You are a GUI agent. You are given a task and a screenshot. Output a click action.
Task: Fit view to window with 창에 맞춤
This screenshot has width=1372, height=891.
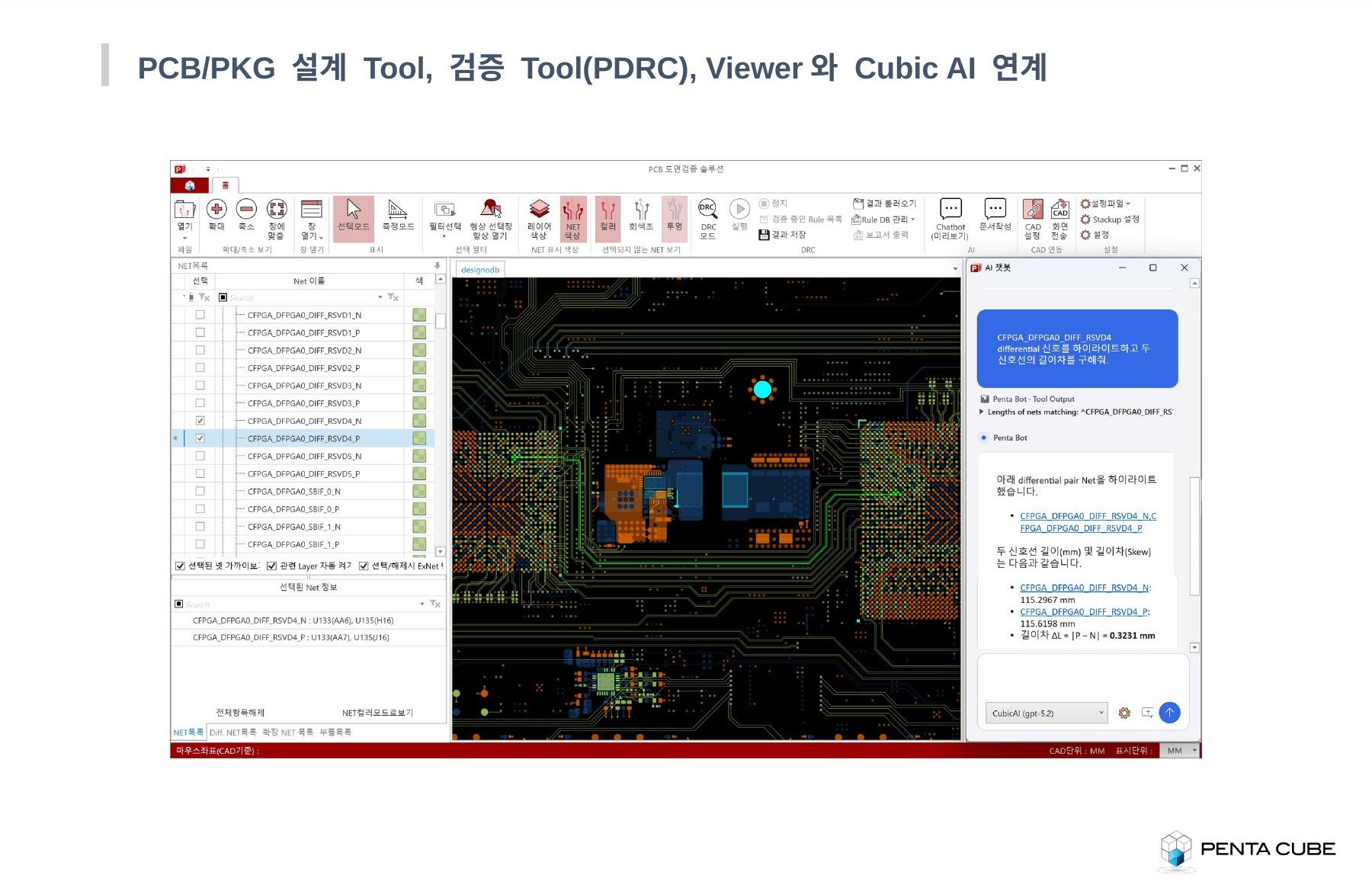pos(277,219)
